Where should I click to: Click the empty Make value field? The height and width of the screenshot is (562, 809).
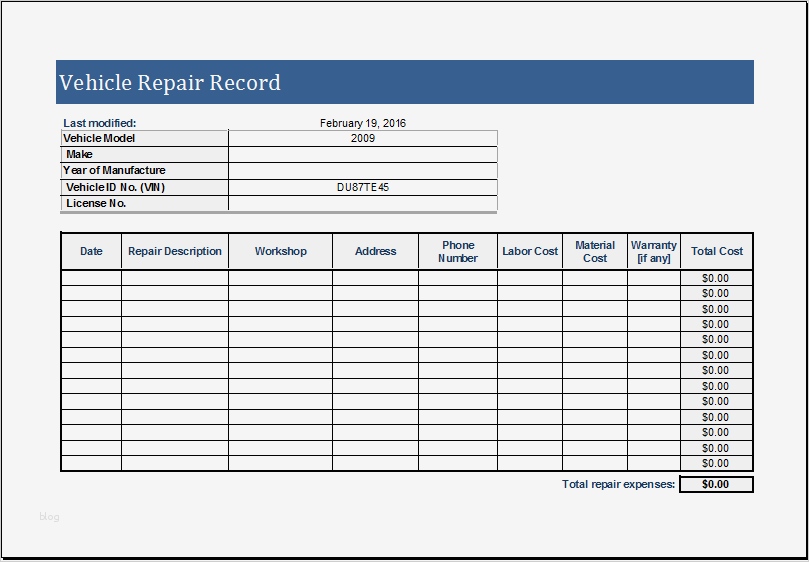363,154
